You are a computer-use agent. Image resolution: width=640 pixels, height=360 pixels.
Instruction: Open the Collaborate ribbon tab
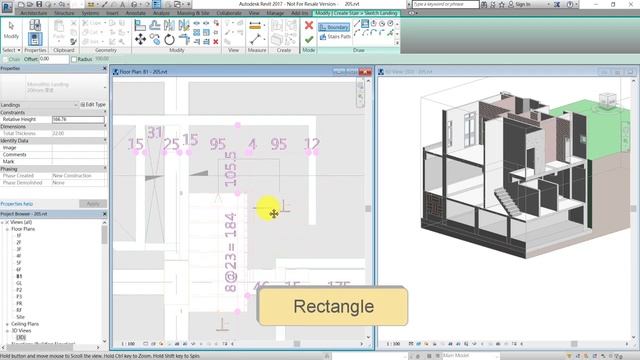tap(229, 13)
